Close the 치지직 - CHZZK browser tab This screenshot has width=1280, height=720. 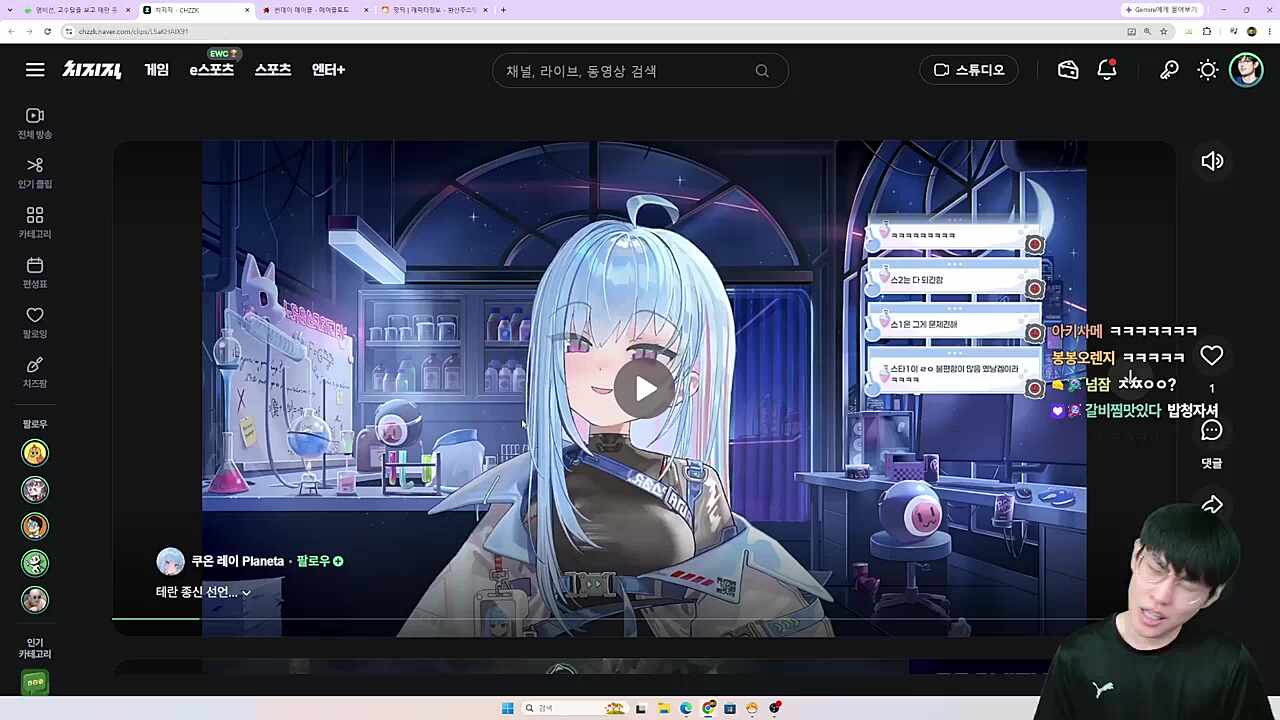(247, 10)
